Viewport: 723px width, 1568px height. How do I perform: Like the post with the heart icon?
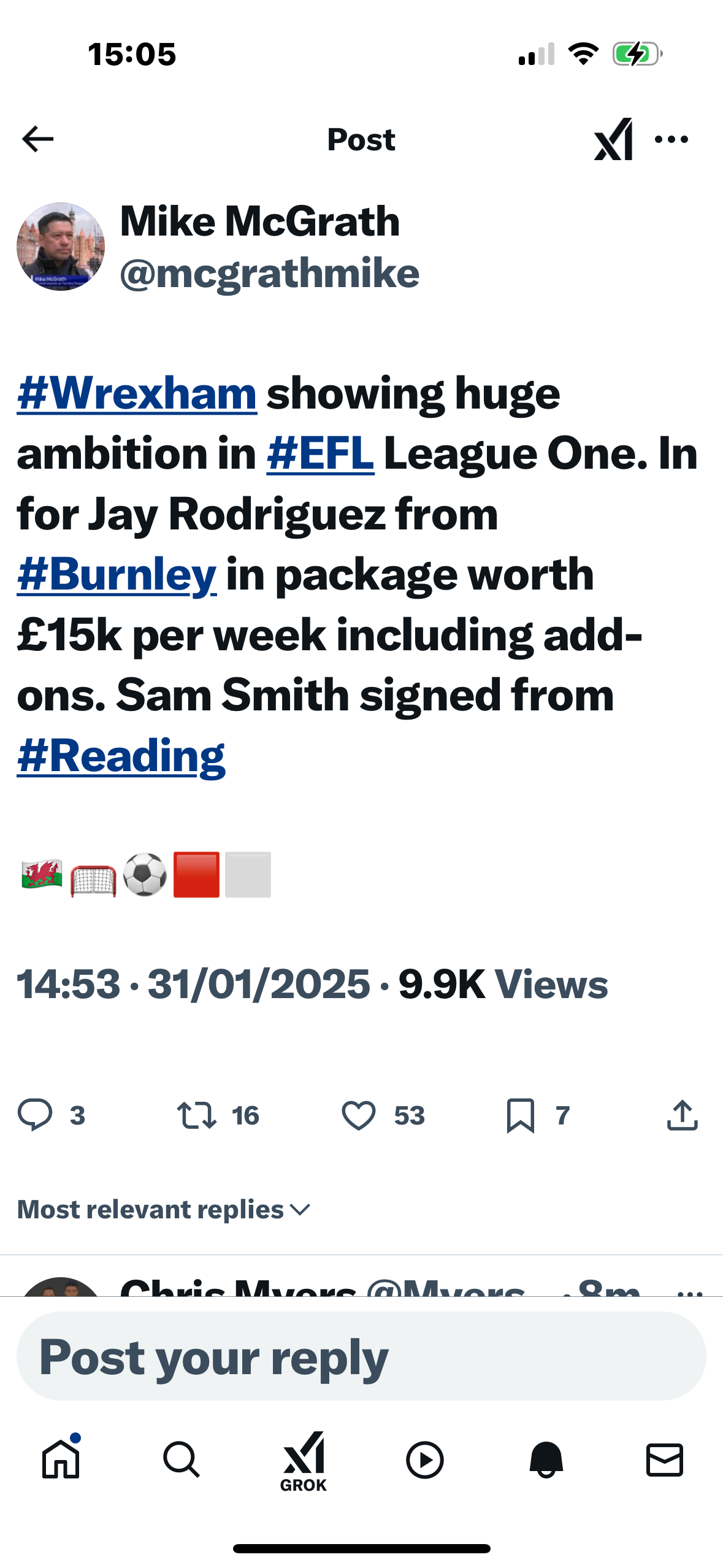(359, 1115)
